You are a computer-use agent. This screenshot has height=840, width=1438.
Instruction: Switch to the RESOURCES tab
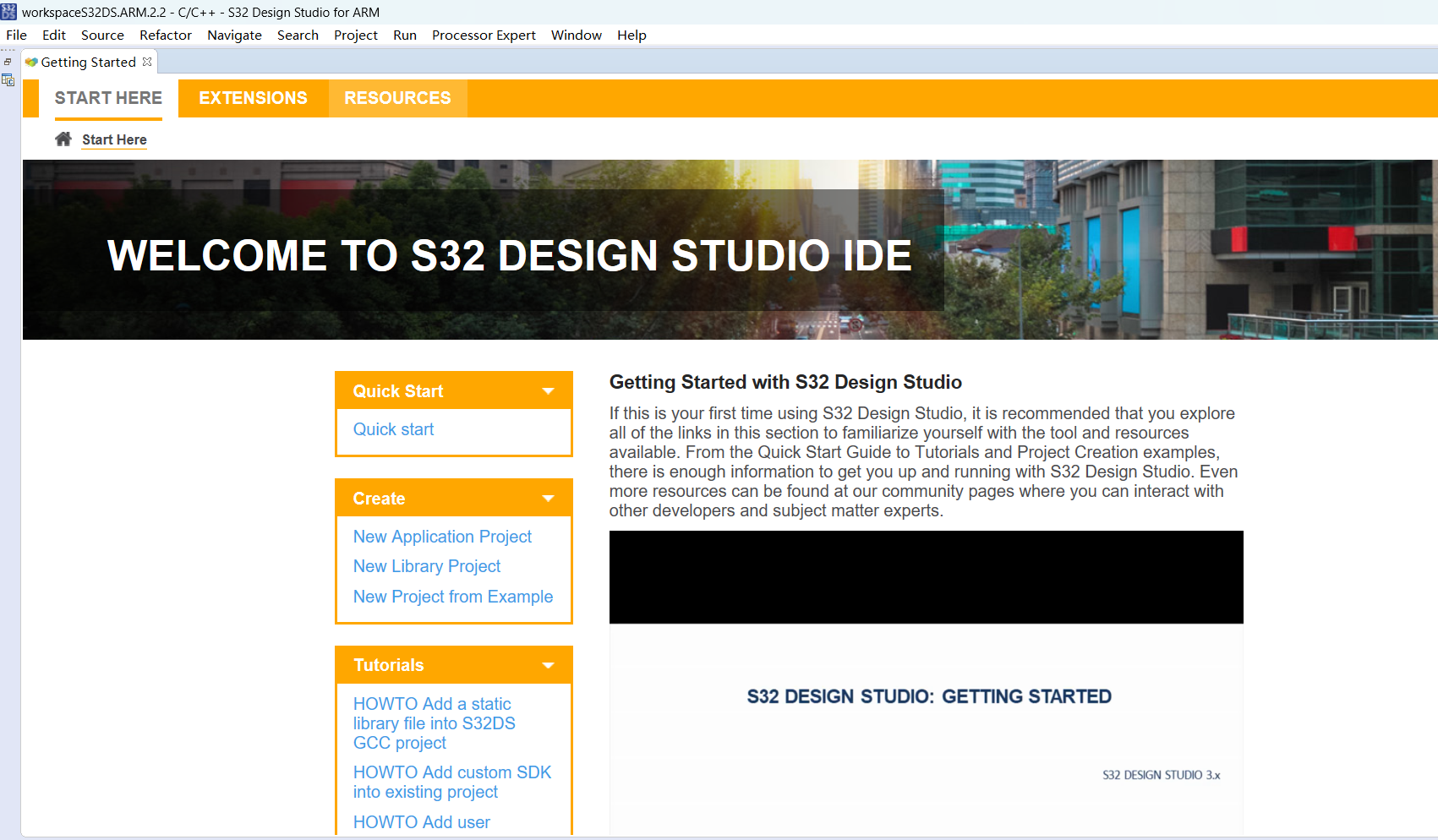(x=397, y=98)
